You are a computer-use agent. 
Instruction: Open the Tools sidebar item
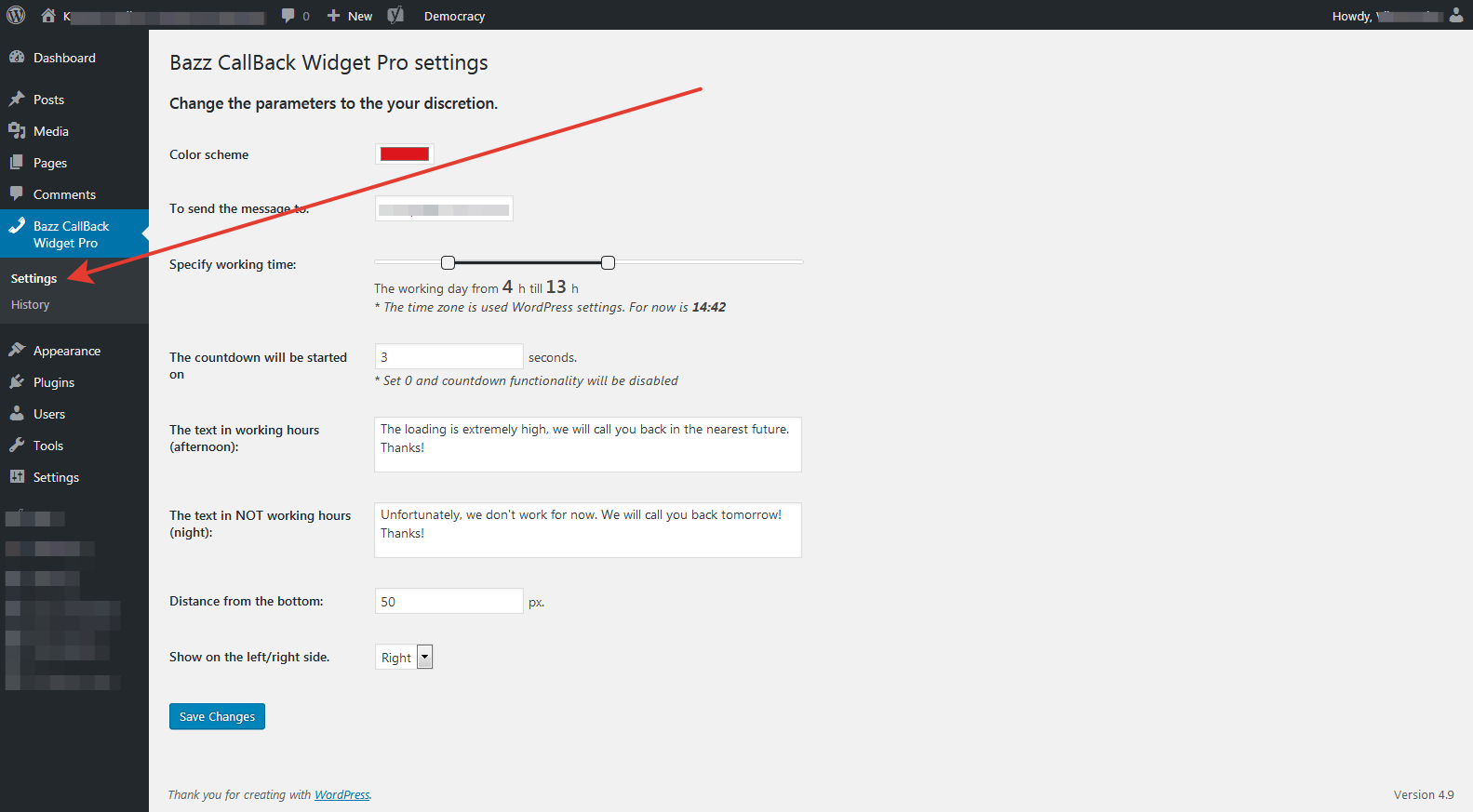click(x=47, y=446)
